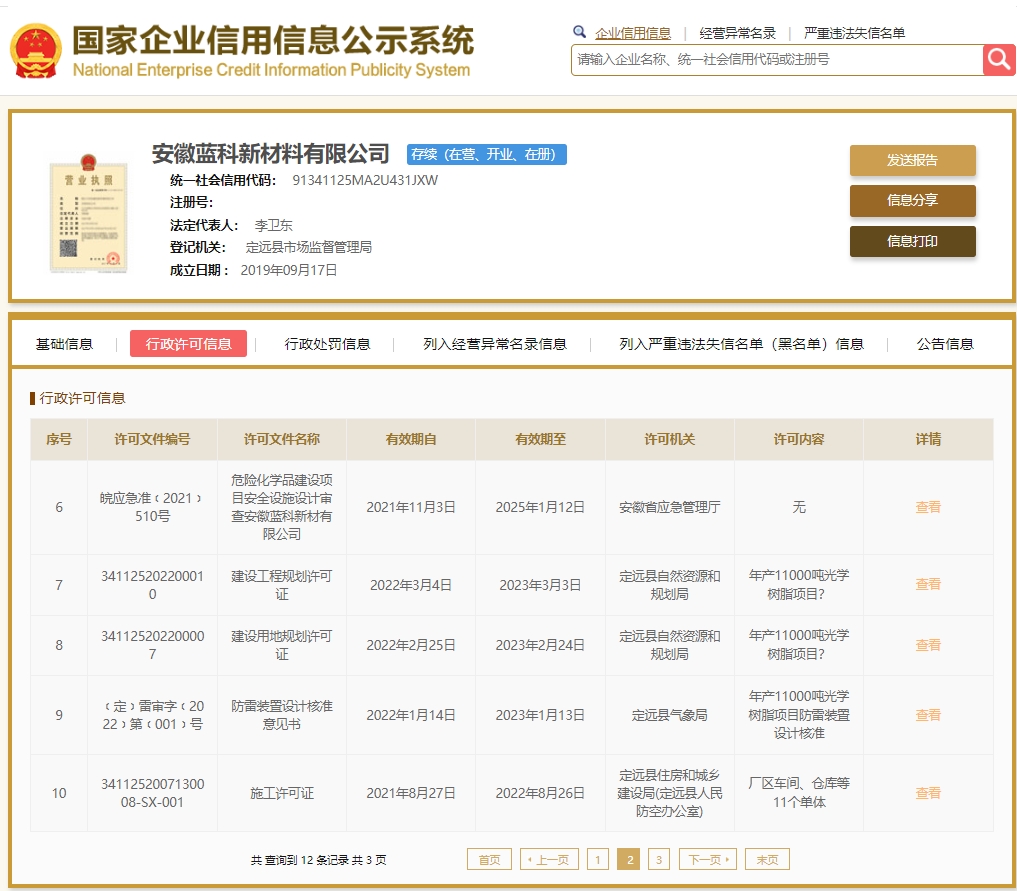Jump to page 3
The height and width of the screenshot is (891, 1017).
[x=659, y=859]
